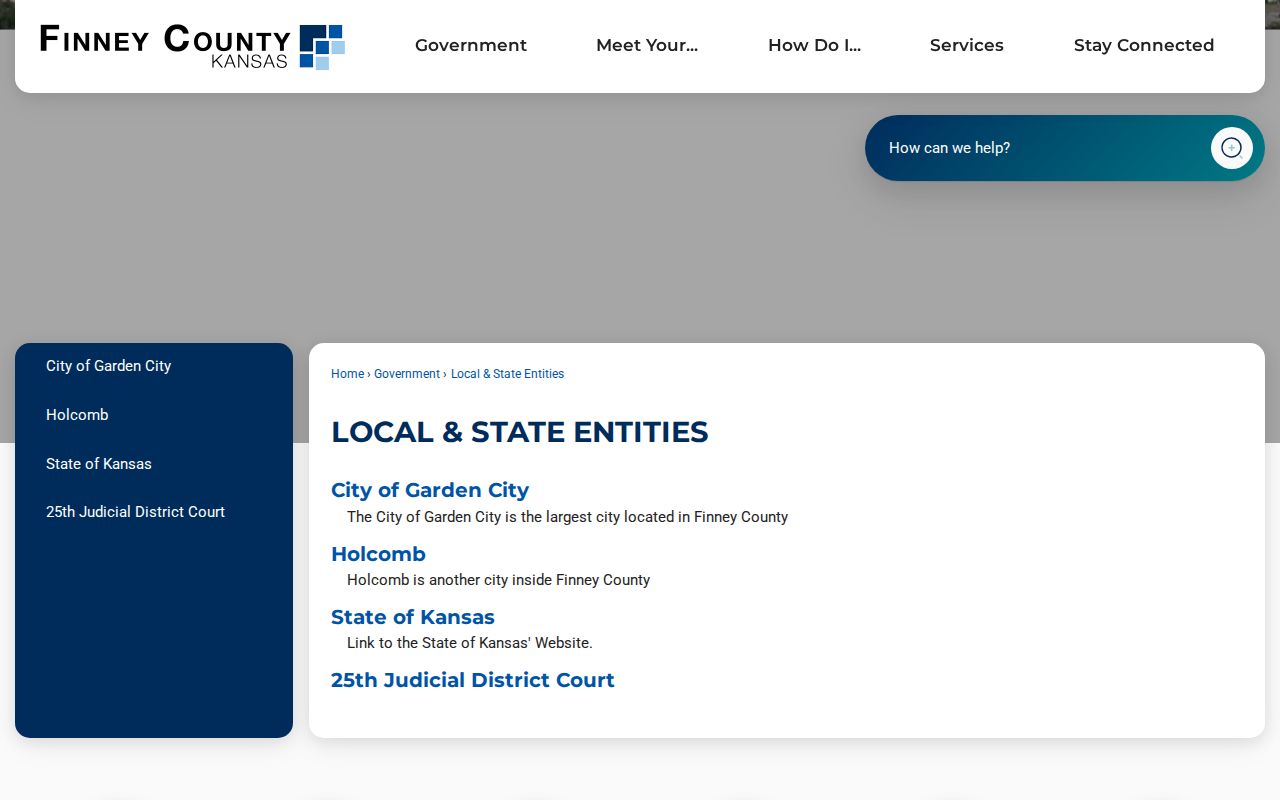Select Holcomb in the sidebar
This screenshot has width=1280, height=800.
coord(154,415)
